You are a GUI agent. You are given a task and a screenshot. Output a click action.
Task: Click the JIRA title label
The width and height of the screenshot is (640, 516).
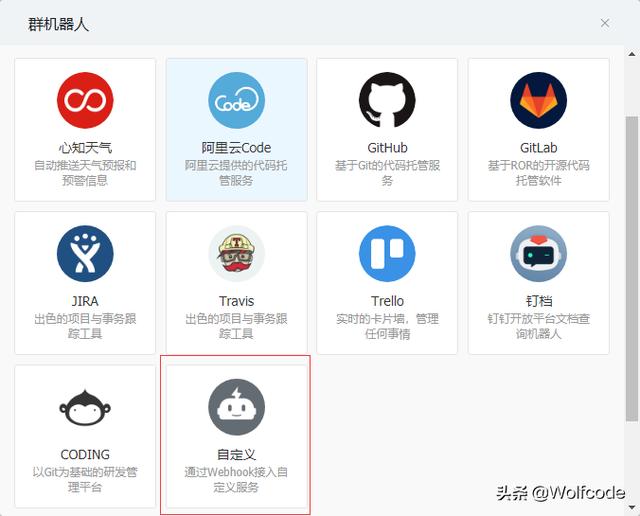(x=85, y=301)
